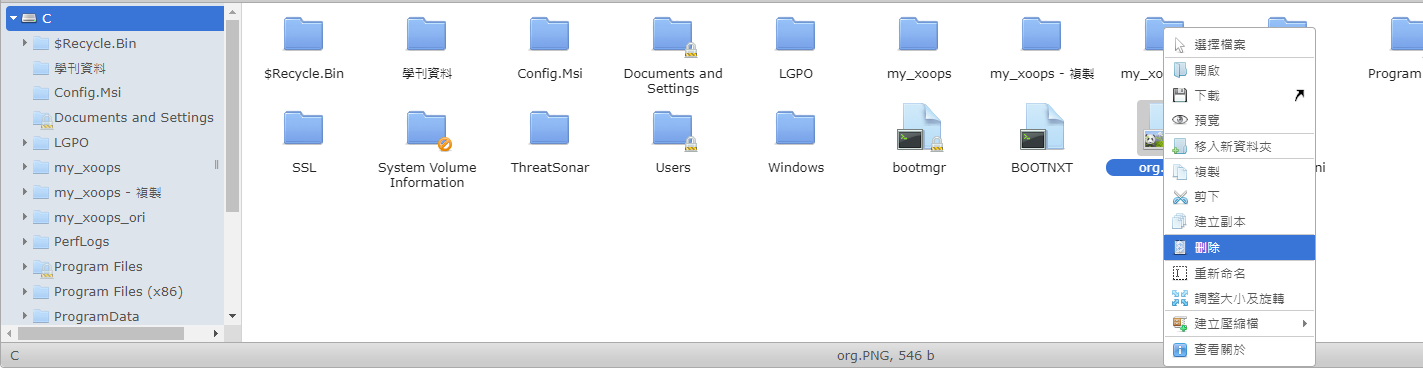Select Documents and Settings in the folder tree

(x=134, y=118)
